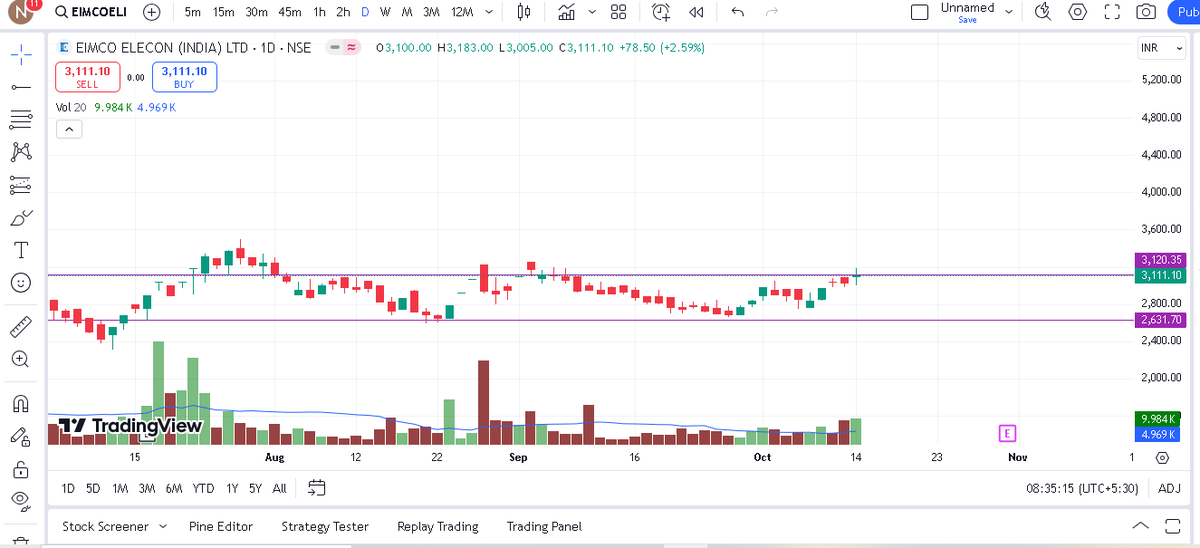
Task: Select the 12M timeframe
Action: click(461, 13)
